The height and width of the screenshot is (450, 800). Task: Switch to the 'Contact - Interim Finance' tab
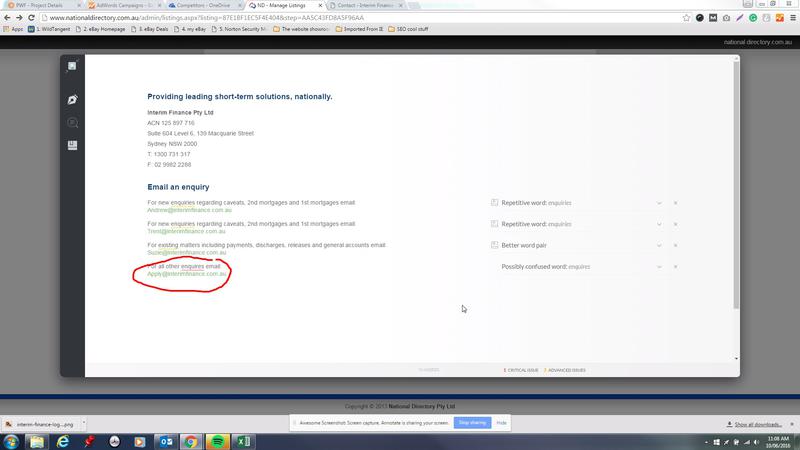click(365, 5)
